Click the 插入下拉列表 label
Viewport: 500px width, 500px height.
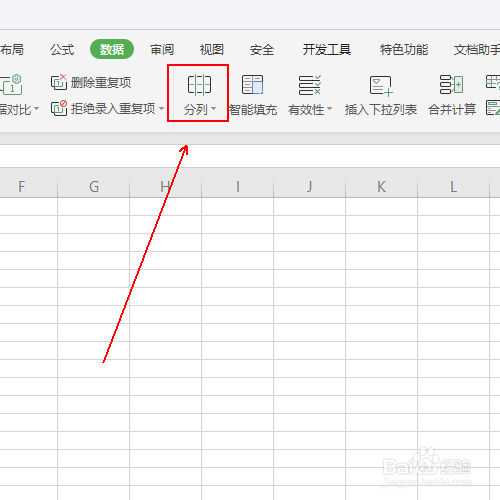coord(381,109)
